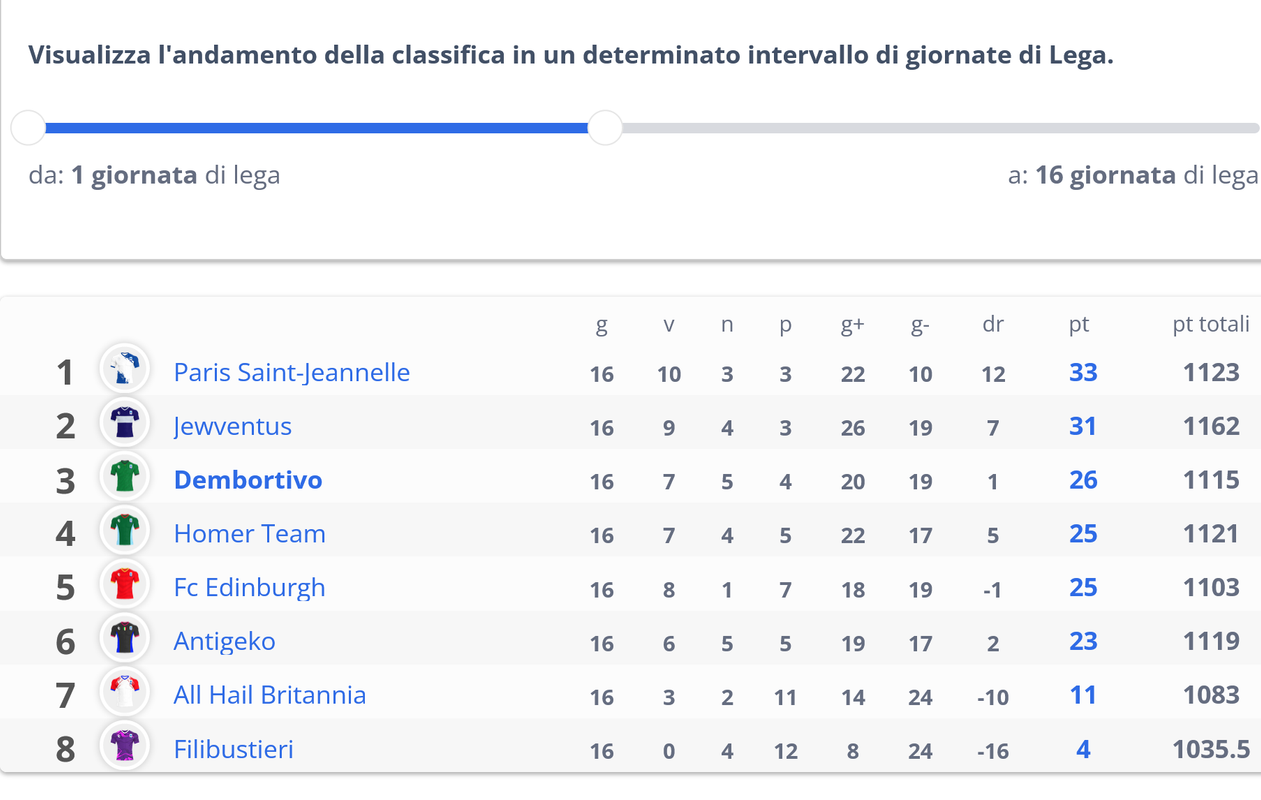Click All Hail Britannia jersey icon
The height and width of the screenshot is (800, 1261).
(125, 695)
